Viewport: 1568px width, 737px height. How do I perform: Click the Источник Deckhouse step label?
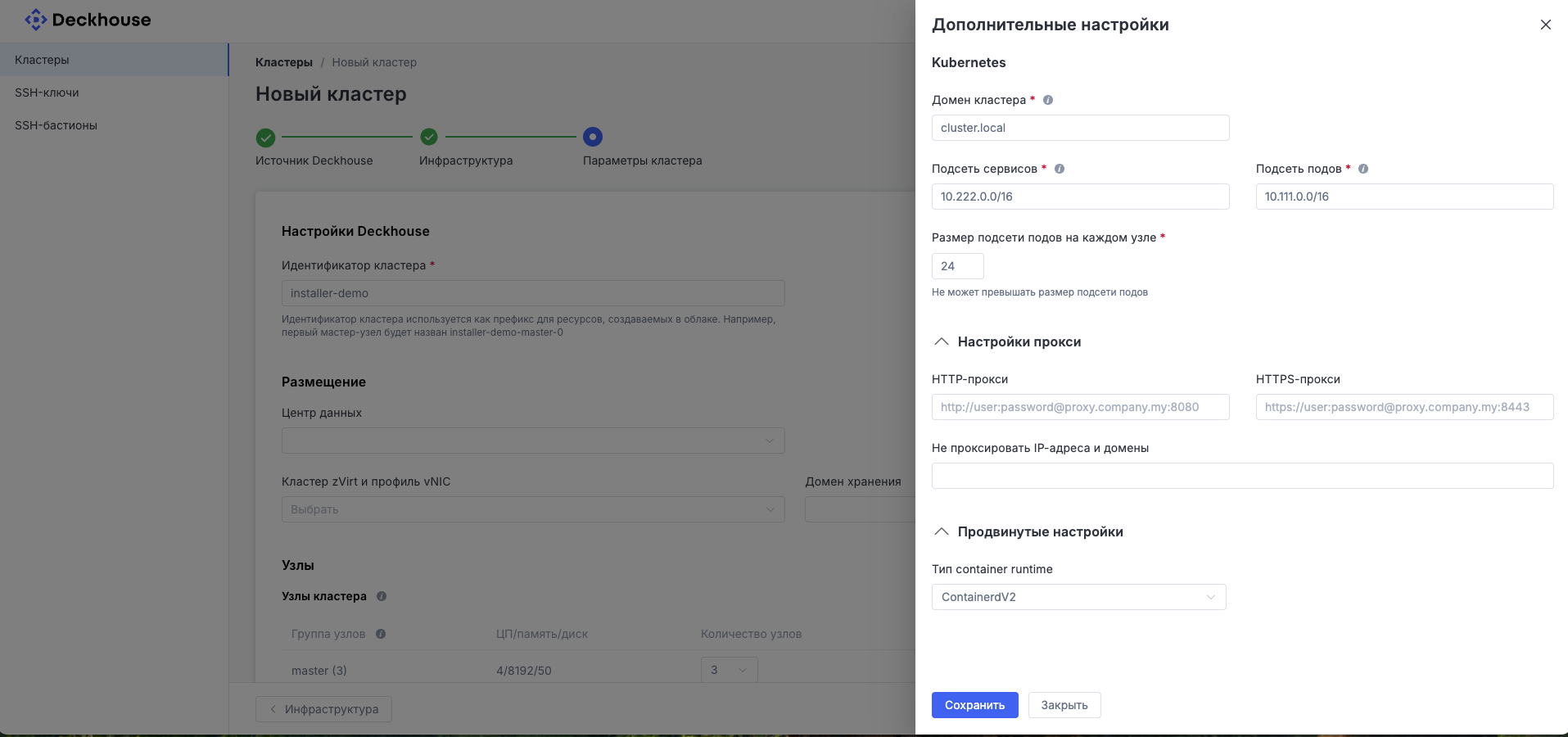314,161
